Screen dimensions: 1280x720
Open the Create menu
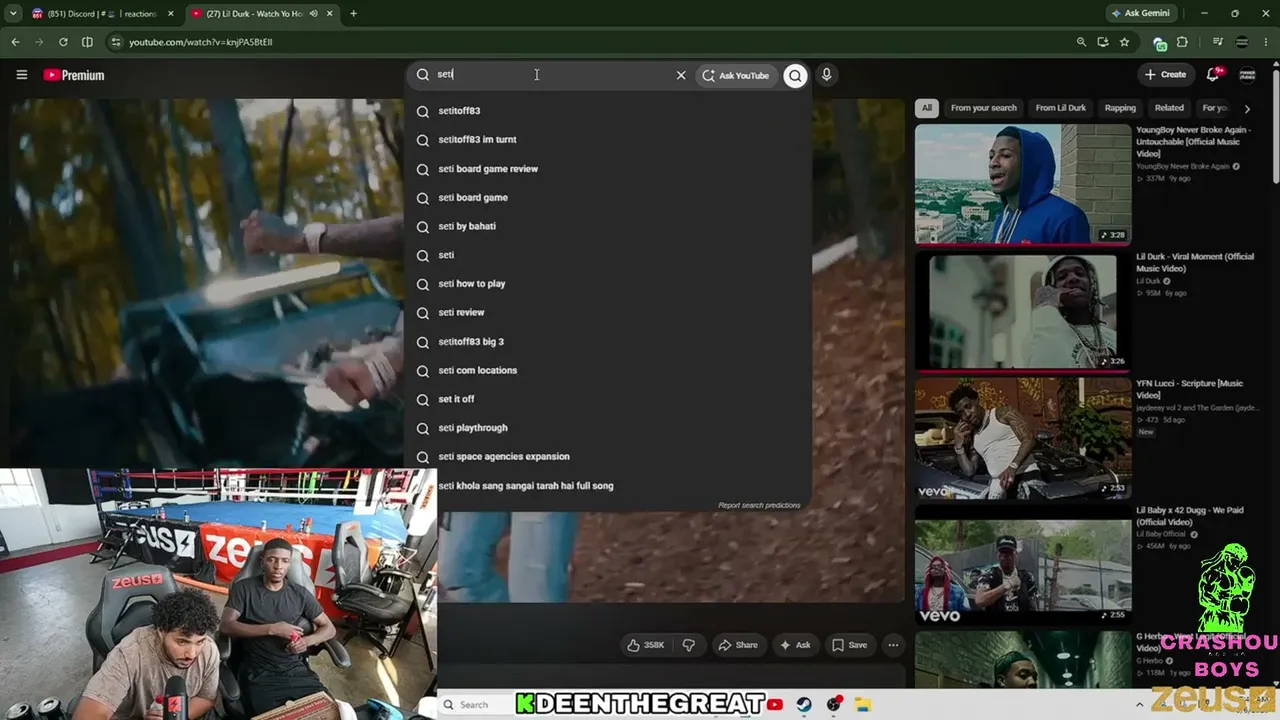pyautogui.click(x=1166, y=75)
